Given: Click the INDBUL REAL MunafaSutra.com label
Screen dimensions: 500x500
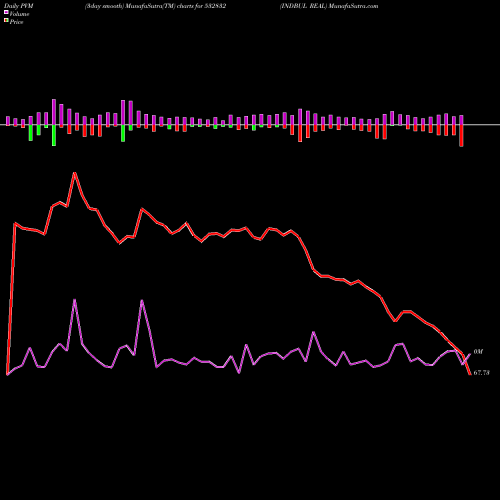Looking at the screenshot, I should [x=329, y=6].
